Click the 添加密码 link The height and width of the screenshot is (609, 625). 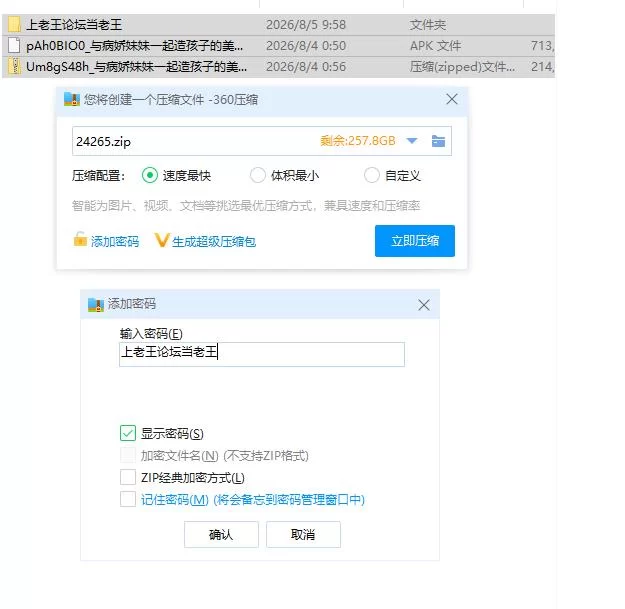115,242
